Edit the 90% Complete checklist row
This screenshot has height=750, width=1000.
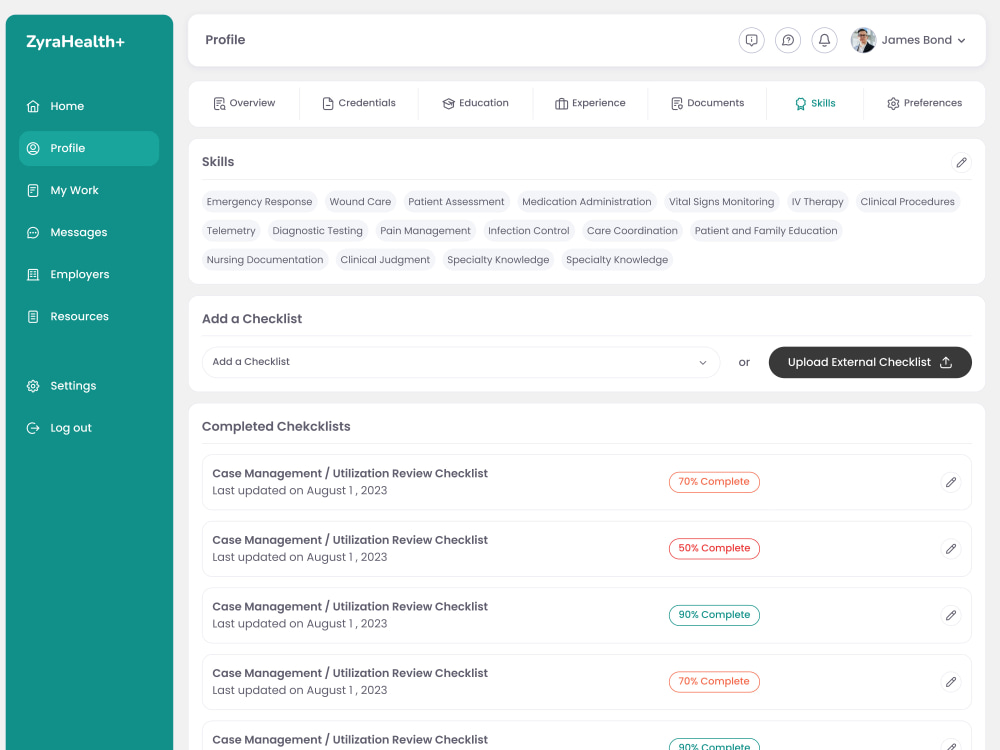950,615
